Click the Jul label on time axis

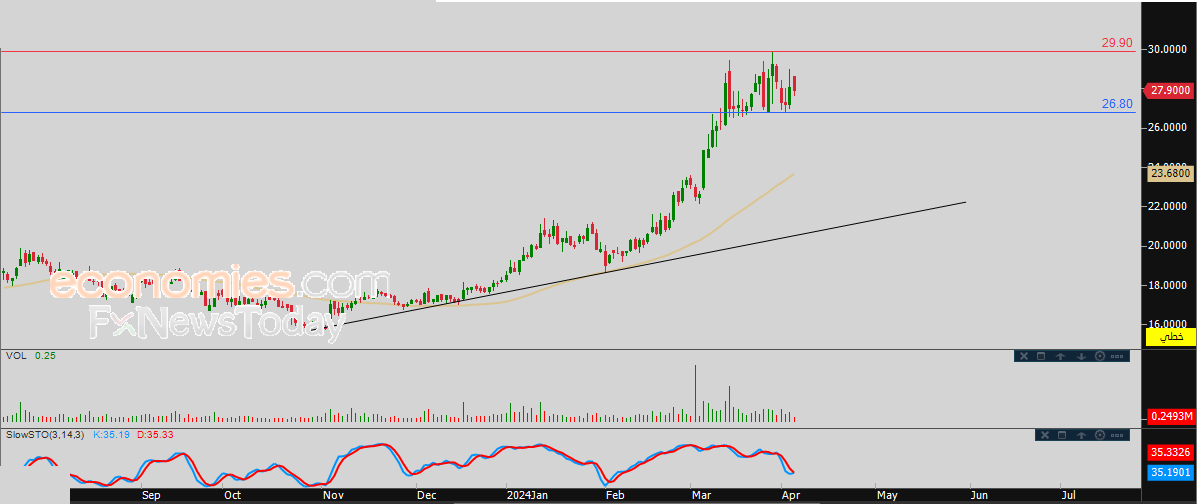[1069, 495]
